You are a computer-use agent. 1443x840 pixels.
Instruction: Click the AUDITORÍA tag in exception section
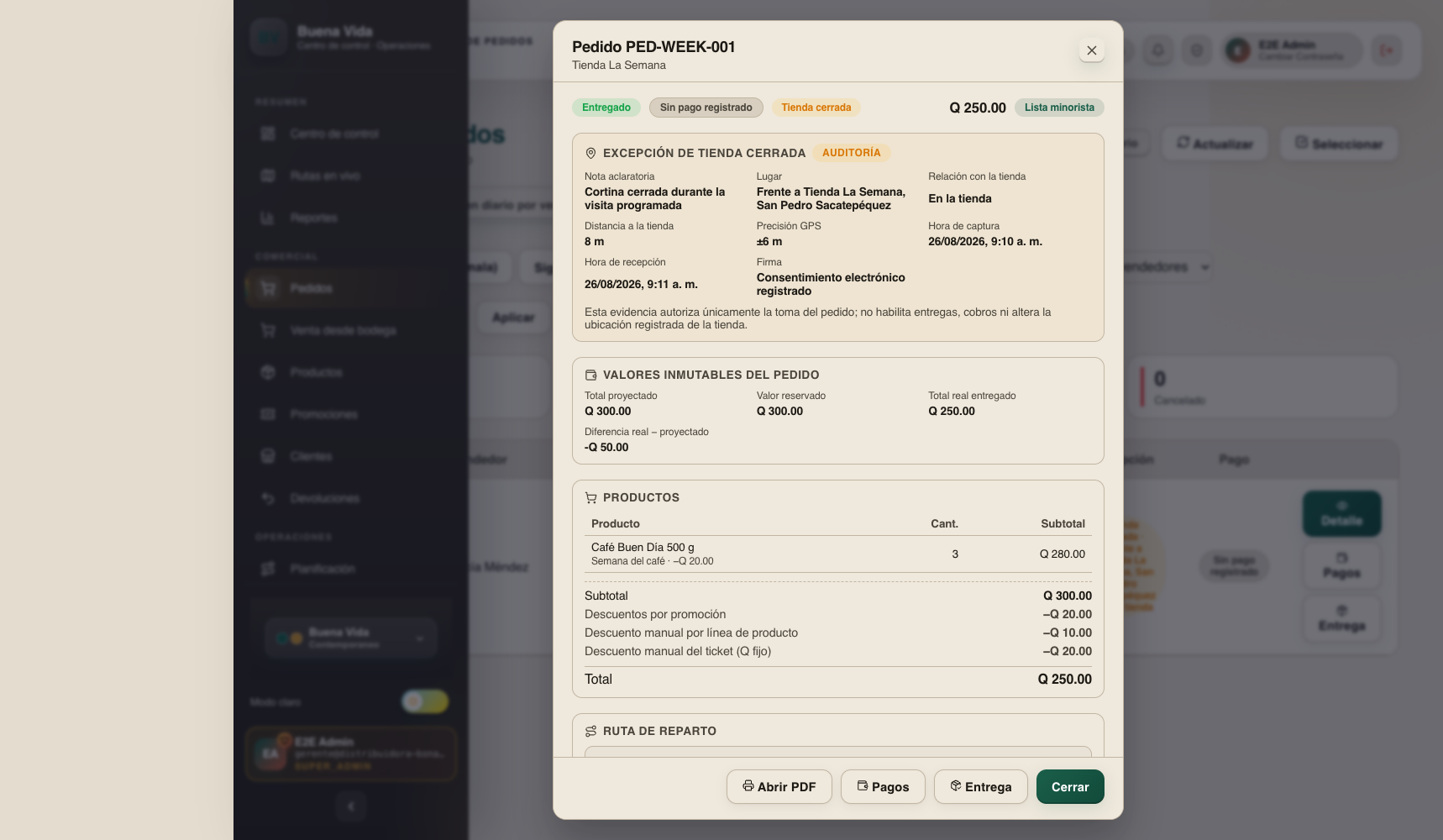coord(852,153)
